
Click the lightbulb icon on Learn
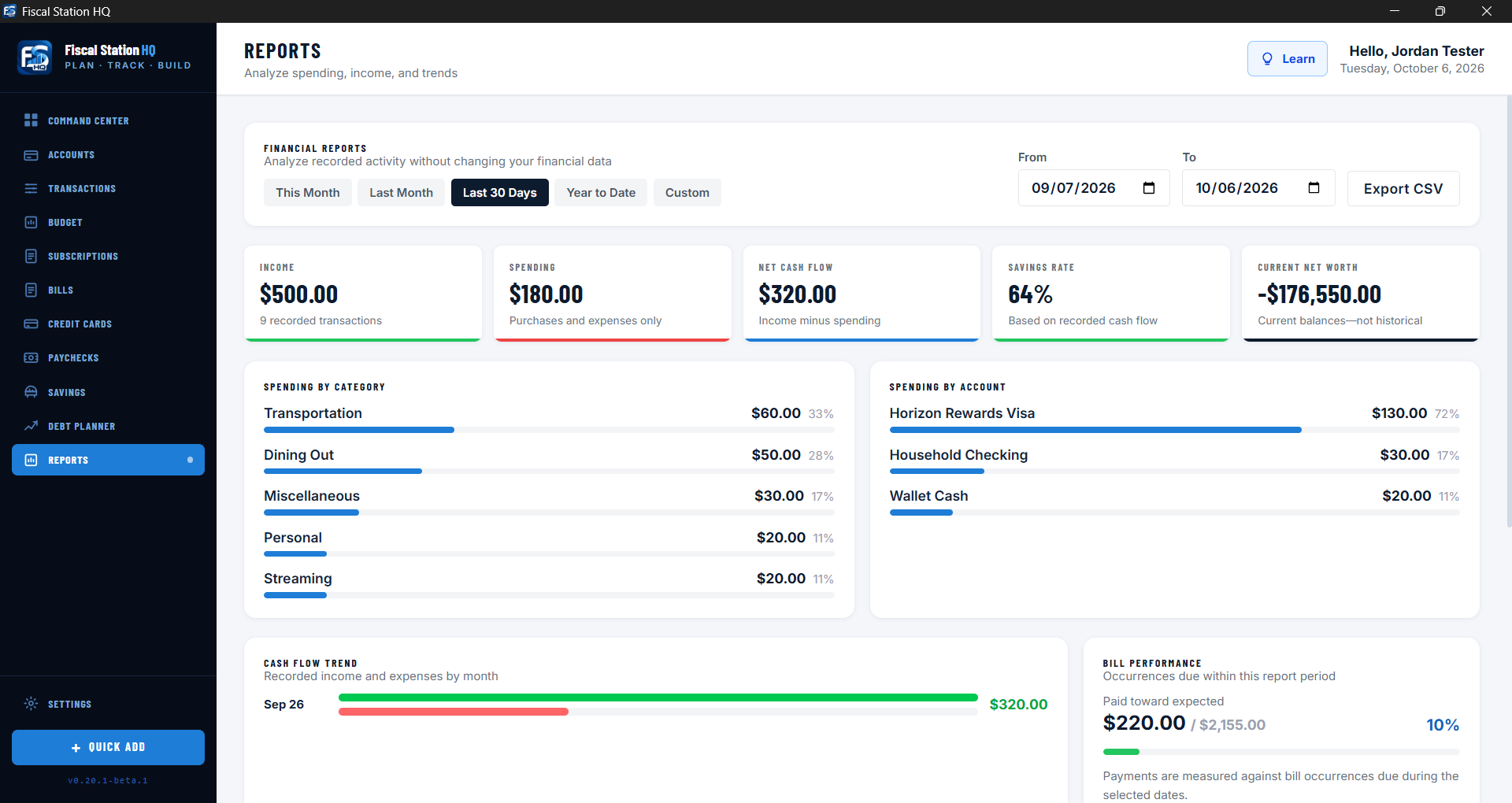coord(1267,59)
